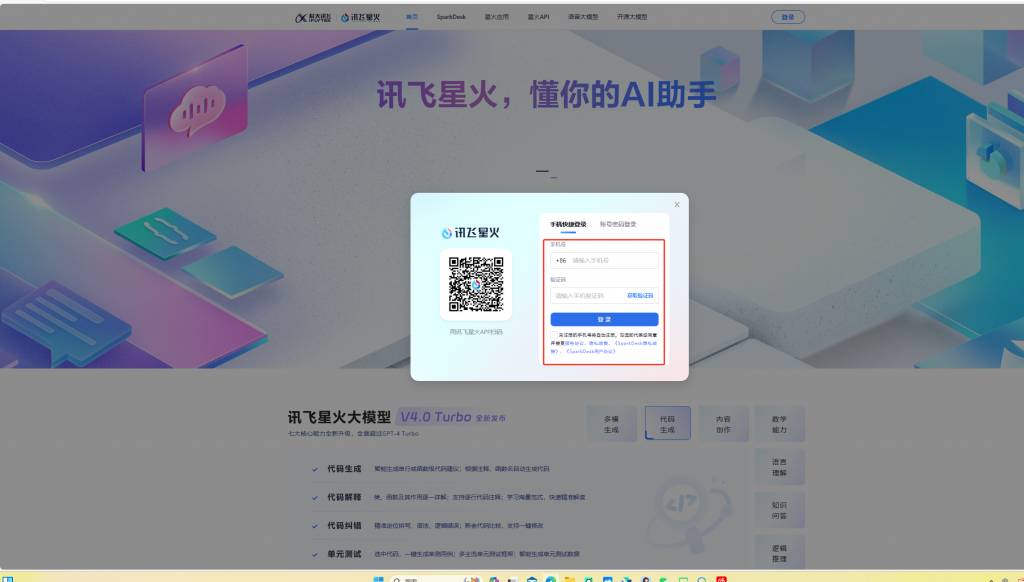This screenshot has height=582, width=1024.
Task: Switch to 手机快捷登录 tab
Action: (568, 224)
